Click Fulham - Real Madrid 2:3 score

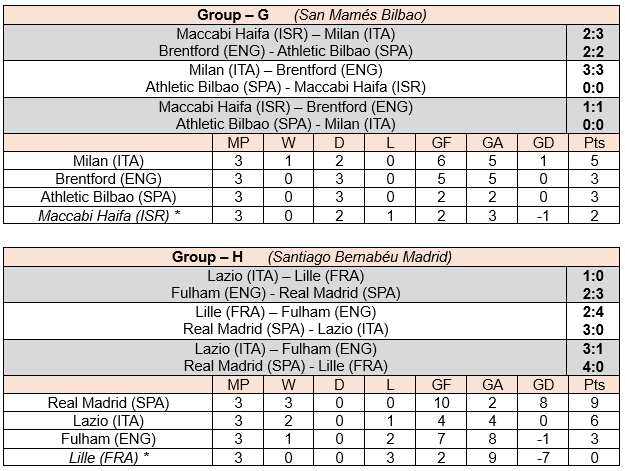pyautogui.click(x=593, y=293)
